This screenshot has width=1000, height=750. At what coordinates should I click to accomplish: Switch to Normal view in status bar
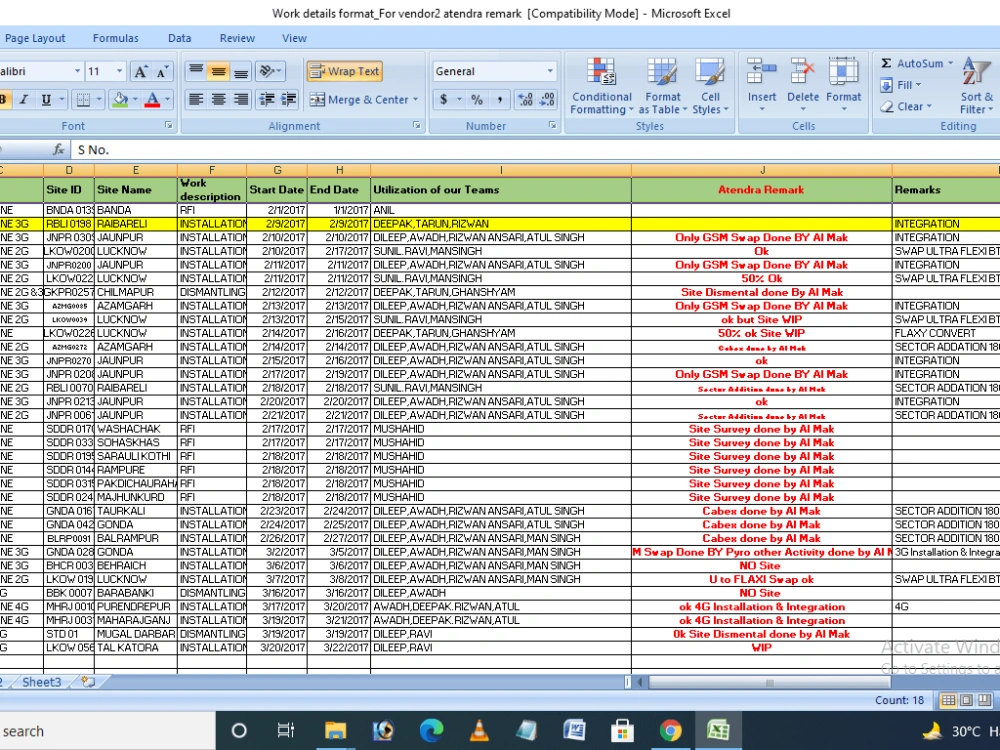click(948, 700)
